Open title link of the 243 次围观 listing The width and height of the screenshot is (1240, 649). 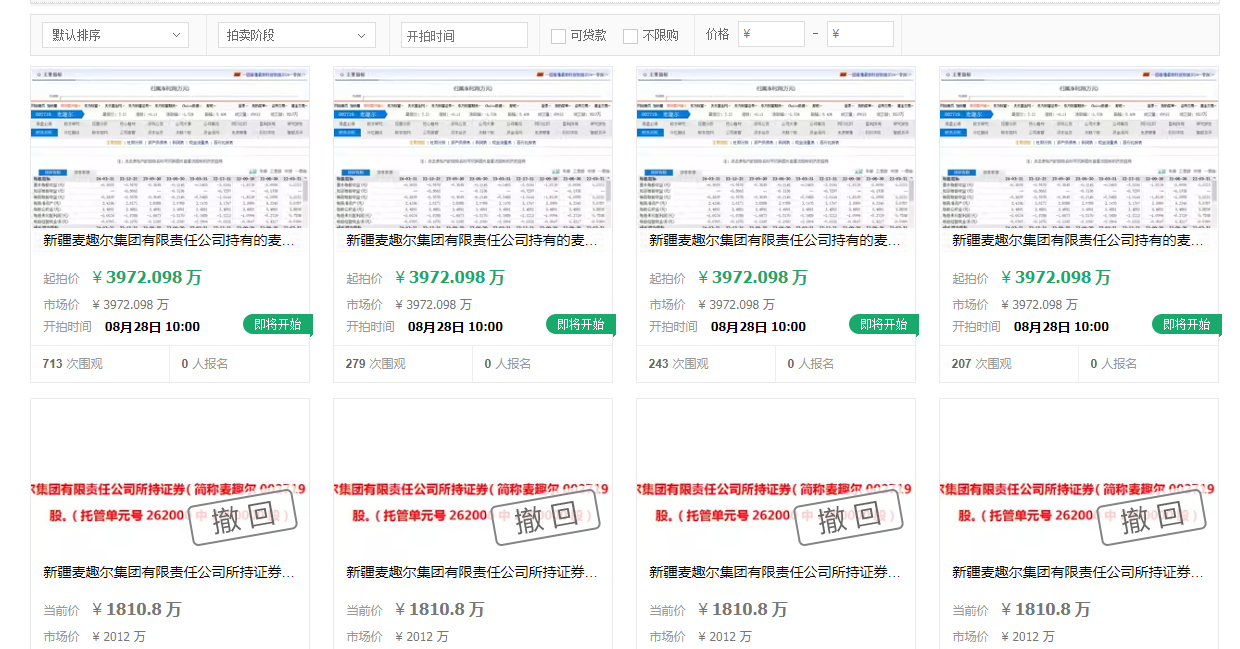pyautogui.click(x=776, y=241)
